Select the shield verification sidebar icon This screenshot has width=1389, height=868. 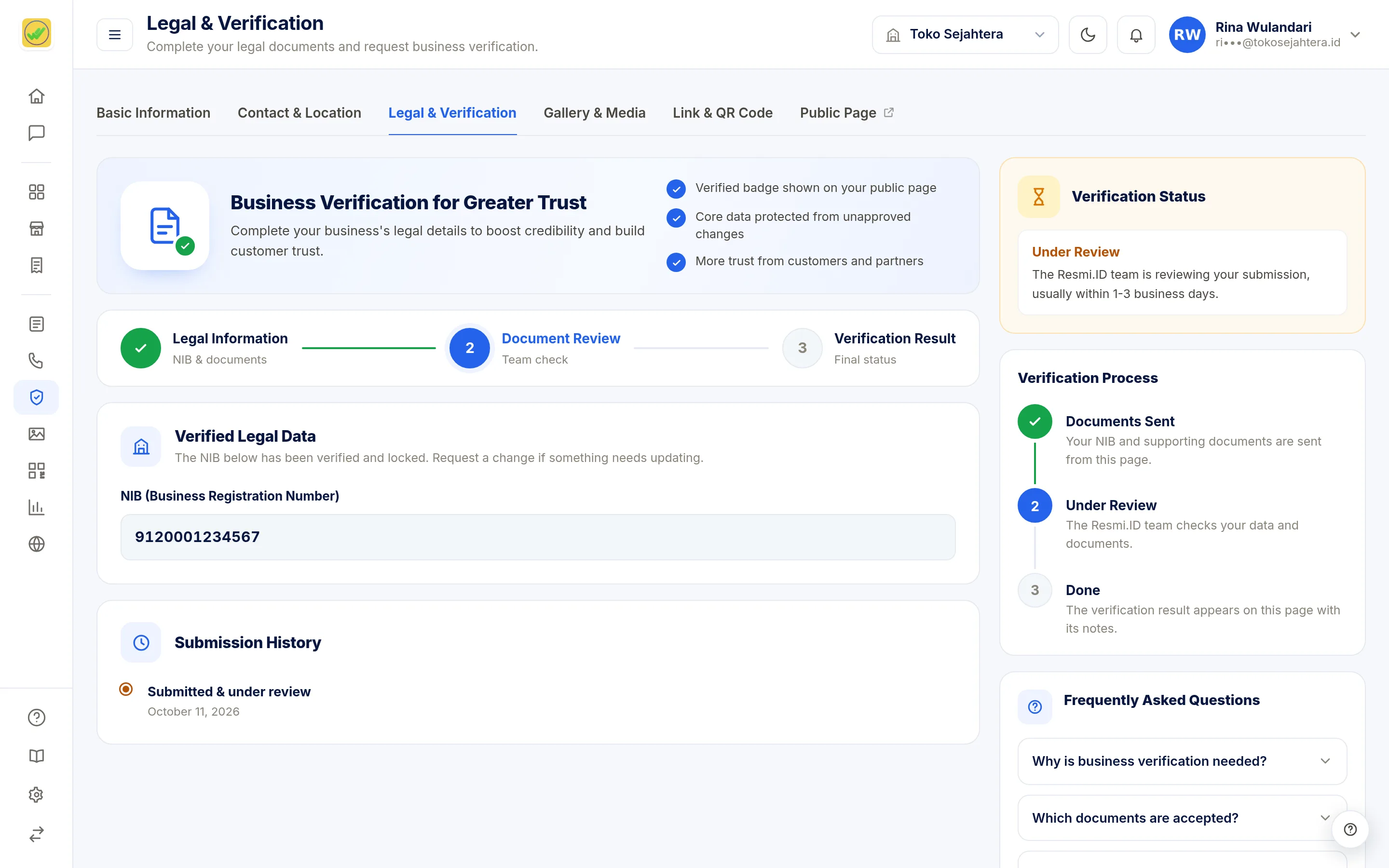[x=36, y=397]
